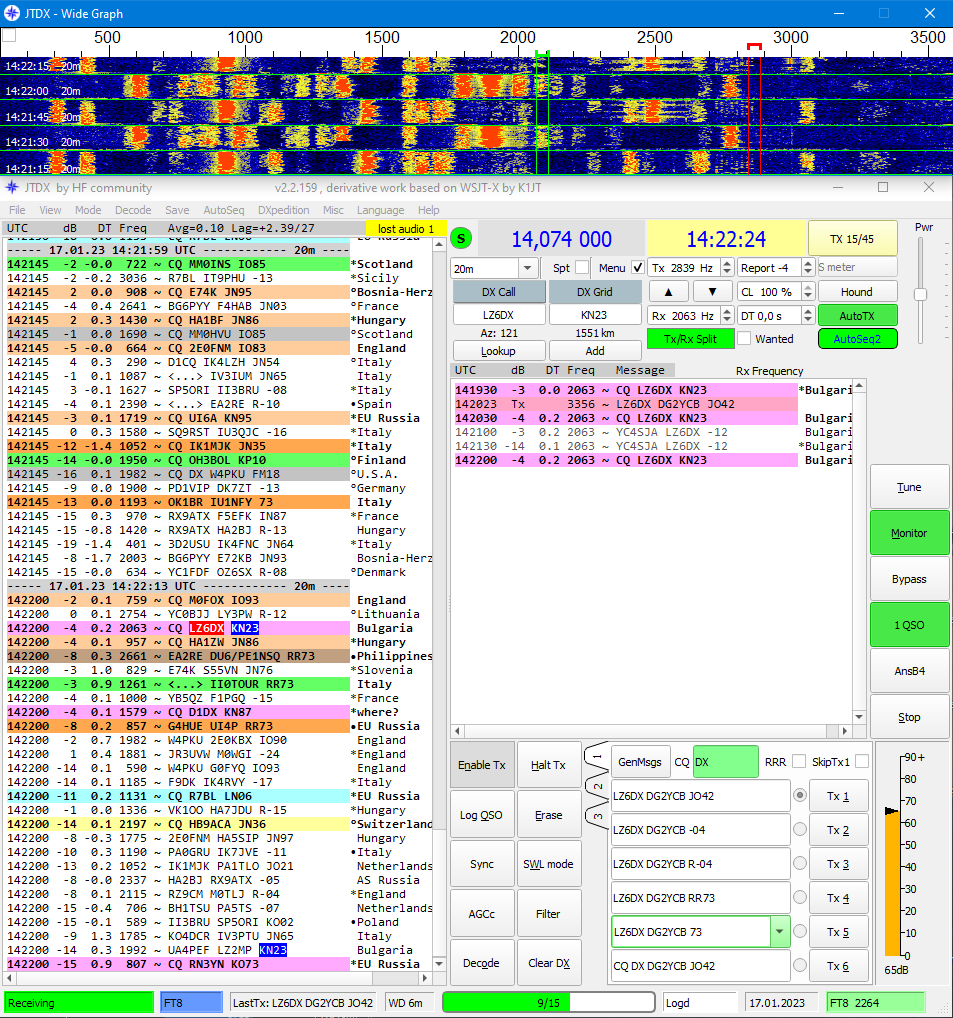Toggle the AutoTX button
The height and width of the screenshot is (1018, 953).
pyautogui.click(x=857, y=316)
